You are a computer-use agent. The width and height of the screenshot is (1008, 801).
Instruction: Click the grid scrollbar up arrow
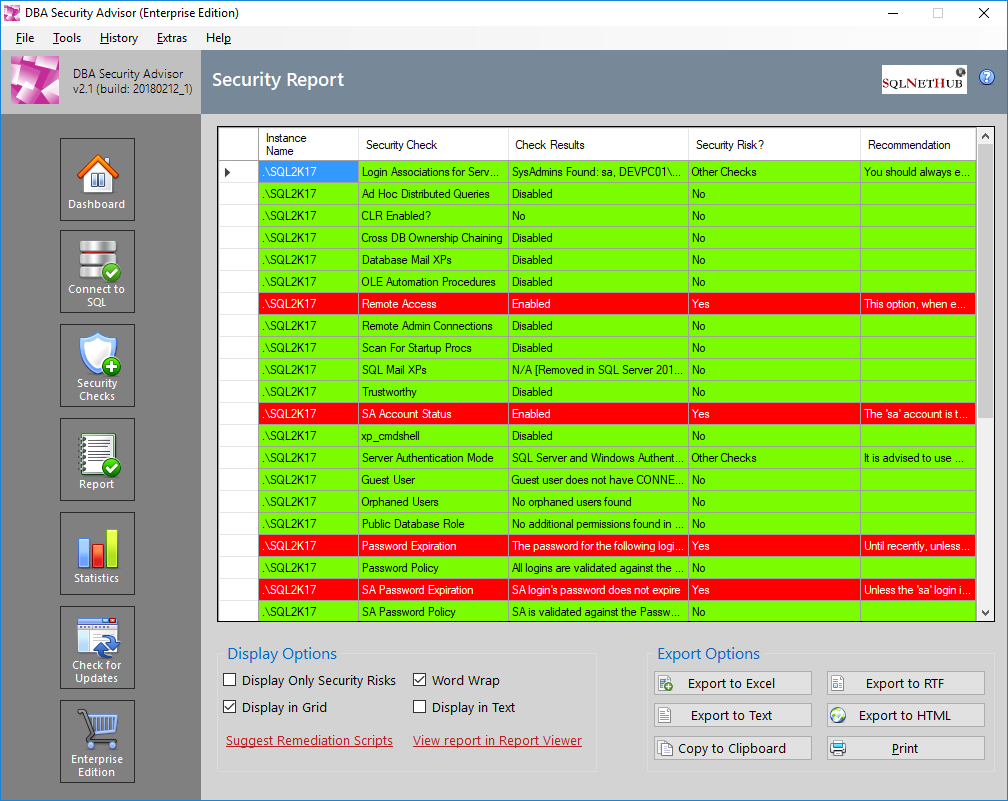[x=985, y=136]
